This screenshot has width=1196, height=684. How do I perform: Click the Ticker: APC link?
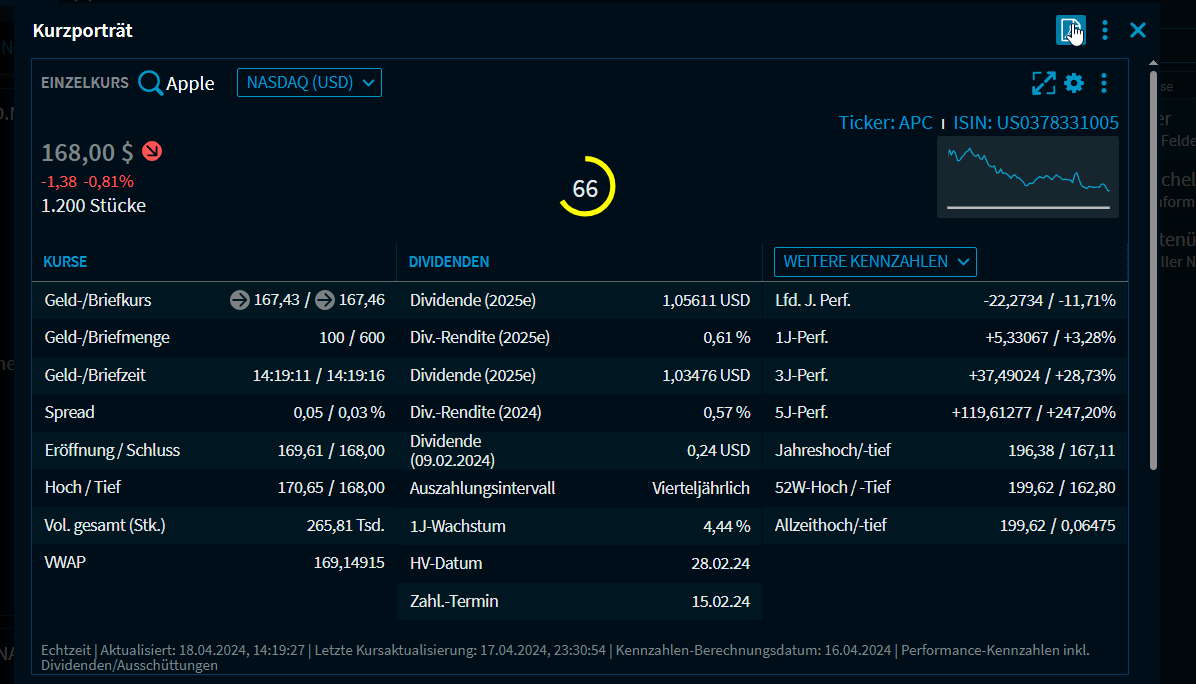point(885,123)
